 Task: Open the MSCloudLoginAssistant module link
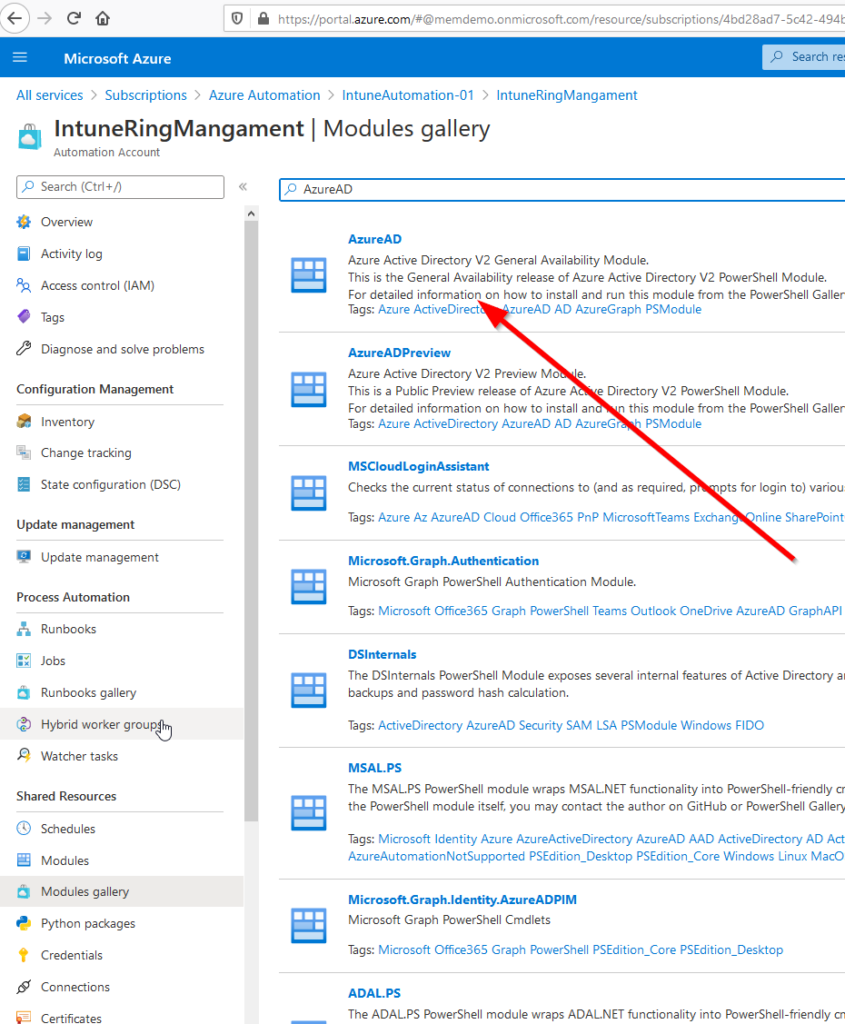[x=419, y=466]
